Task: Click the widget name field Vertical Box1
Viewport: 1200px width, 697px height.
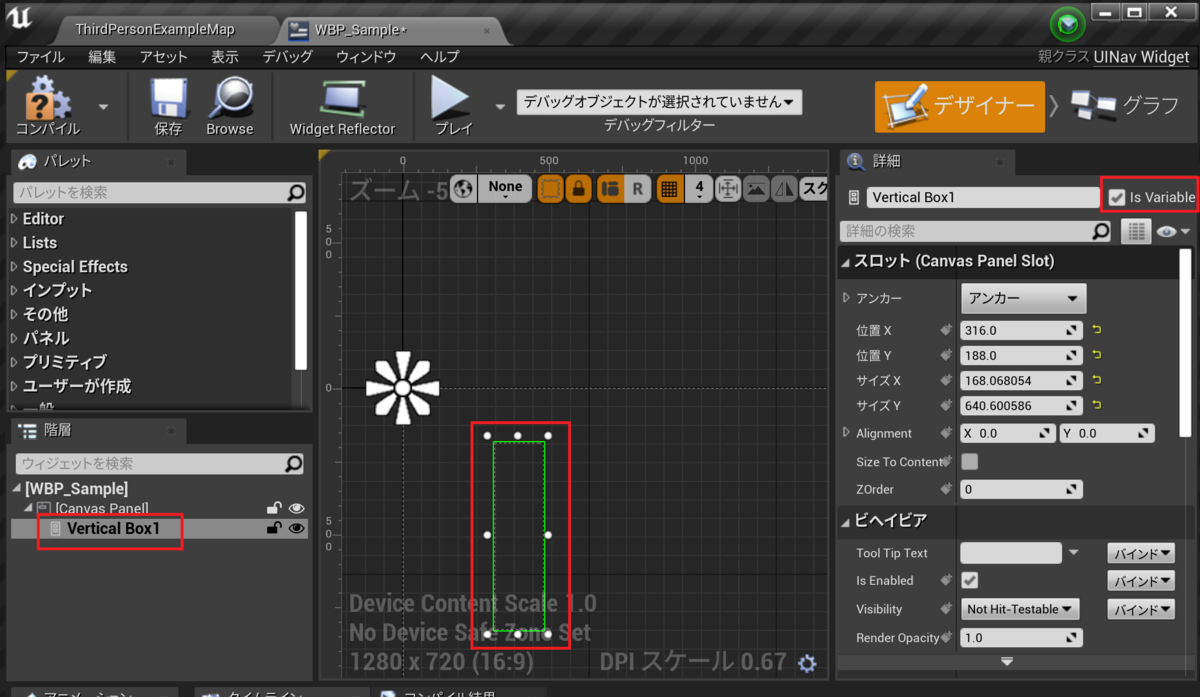Action: [x=982, y=197]
